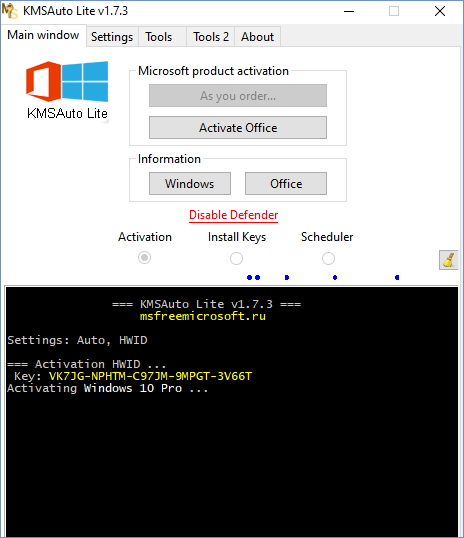Click the KMSAuto Lite logo image
The image size is (464, 538).
pyautogui.click(x=67, y=91)
